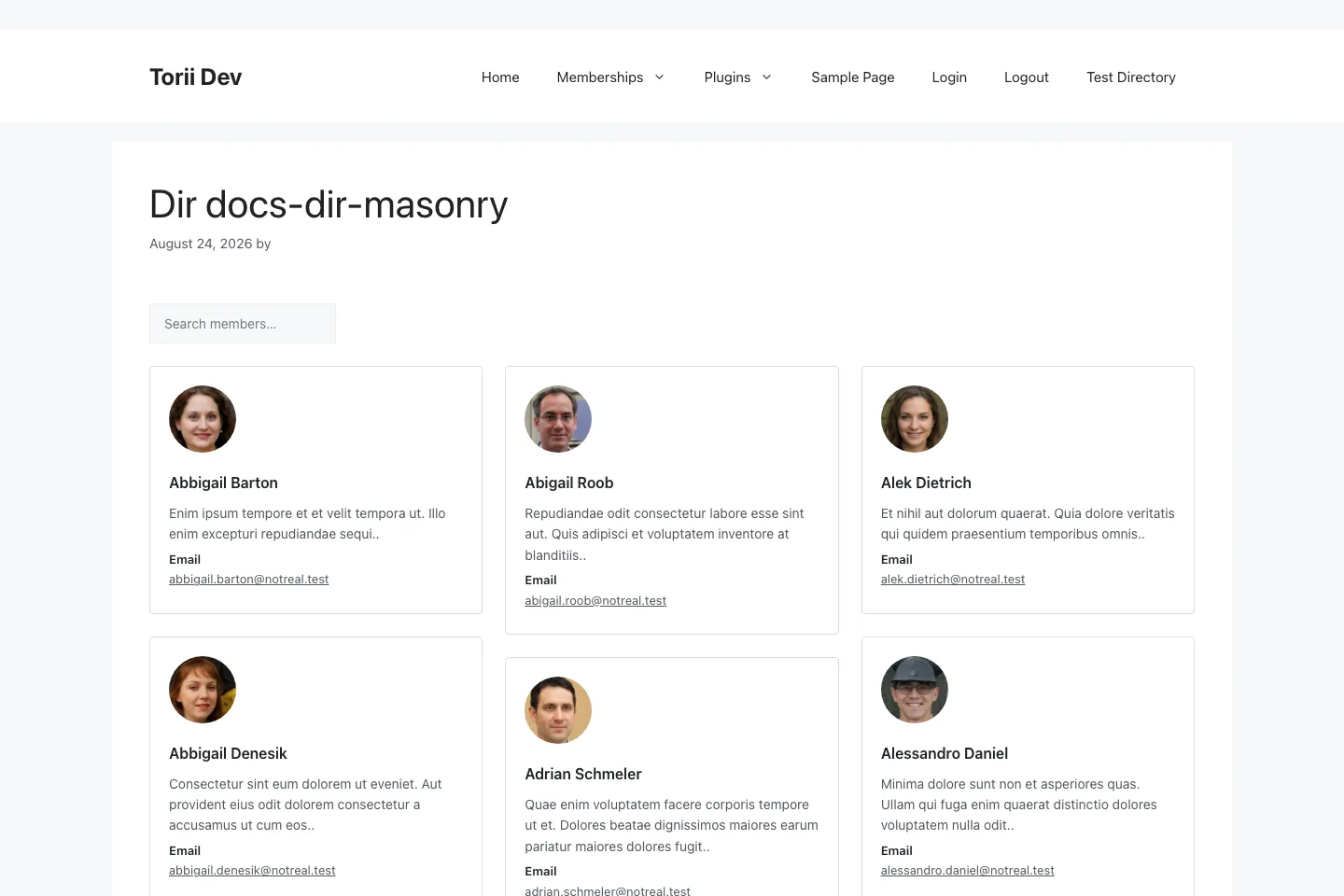Click the Torii Dev site title
Viewport: 1344px width, 896px height.
(195, 77)
